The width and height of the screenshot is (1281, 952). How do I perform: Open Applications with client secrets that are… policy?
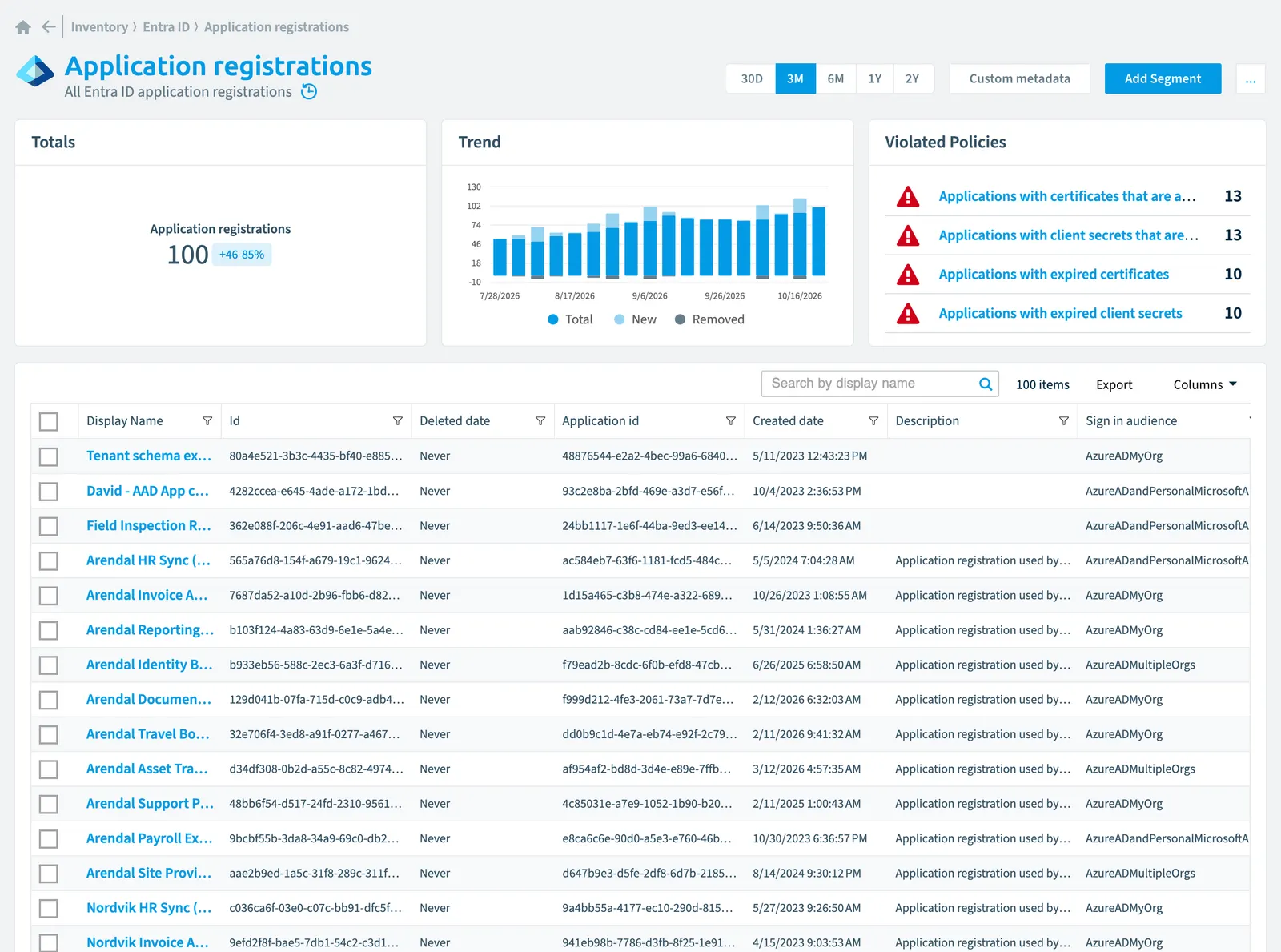(1068, 235)
